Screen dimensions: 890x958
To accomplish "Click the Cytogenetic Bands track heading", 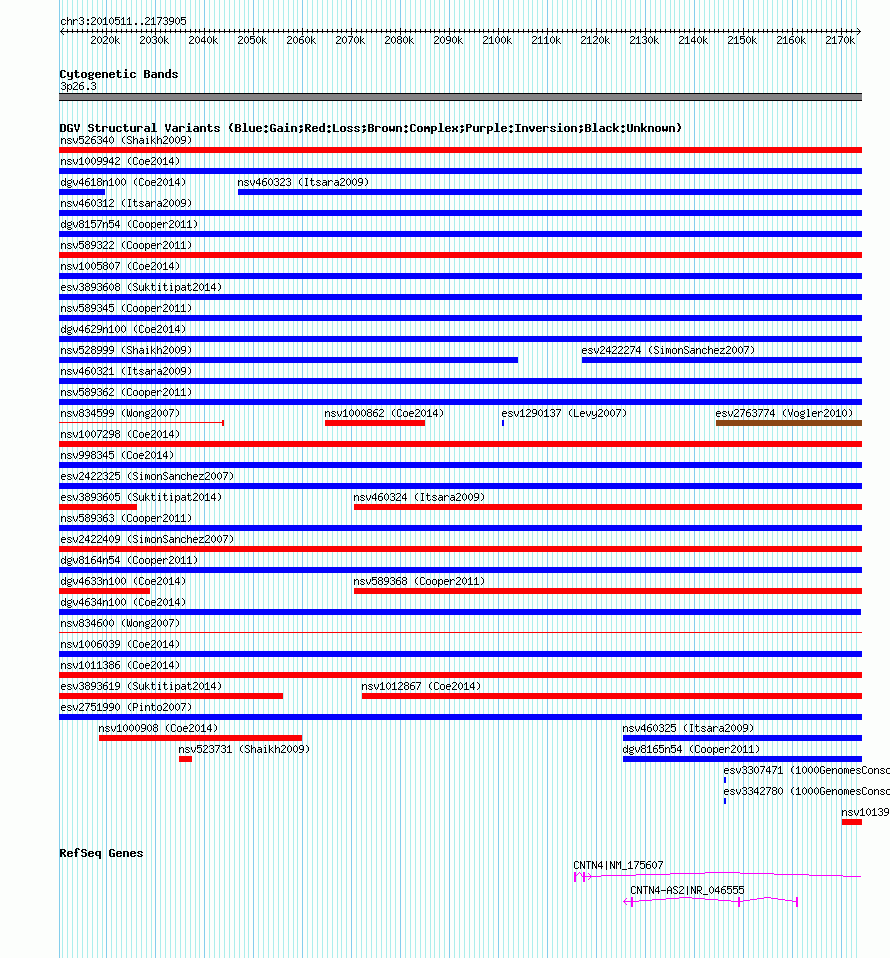I will click(119, 74).
